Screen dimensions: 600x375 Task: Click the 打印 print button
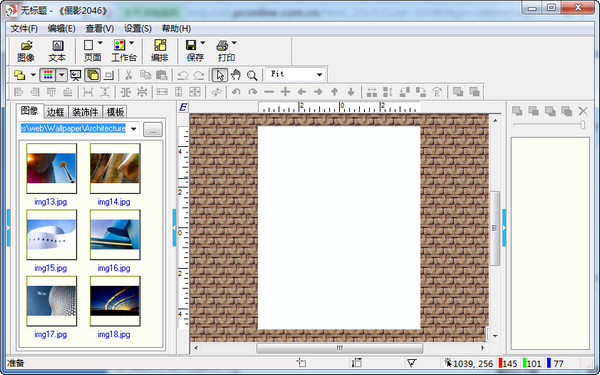point(225,51)
